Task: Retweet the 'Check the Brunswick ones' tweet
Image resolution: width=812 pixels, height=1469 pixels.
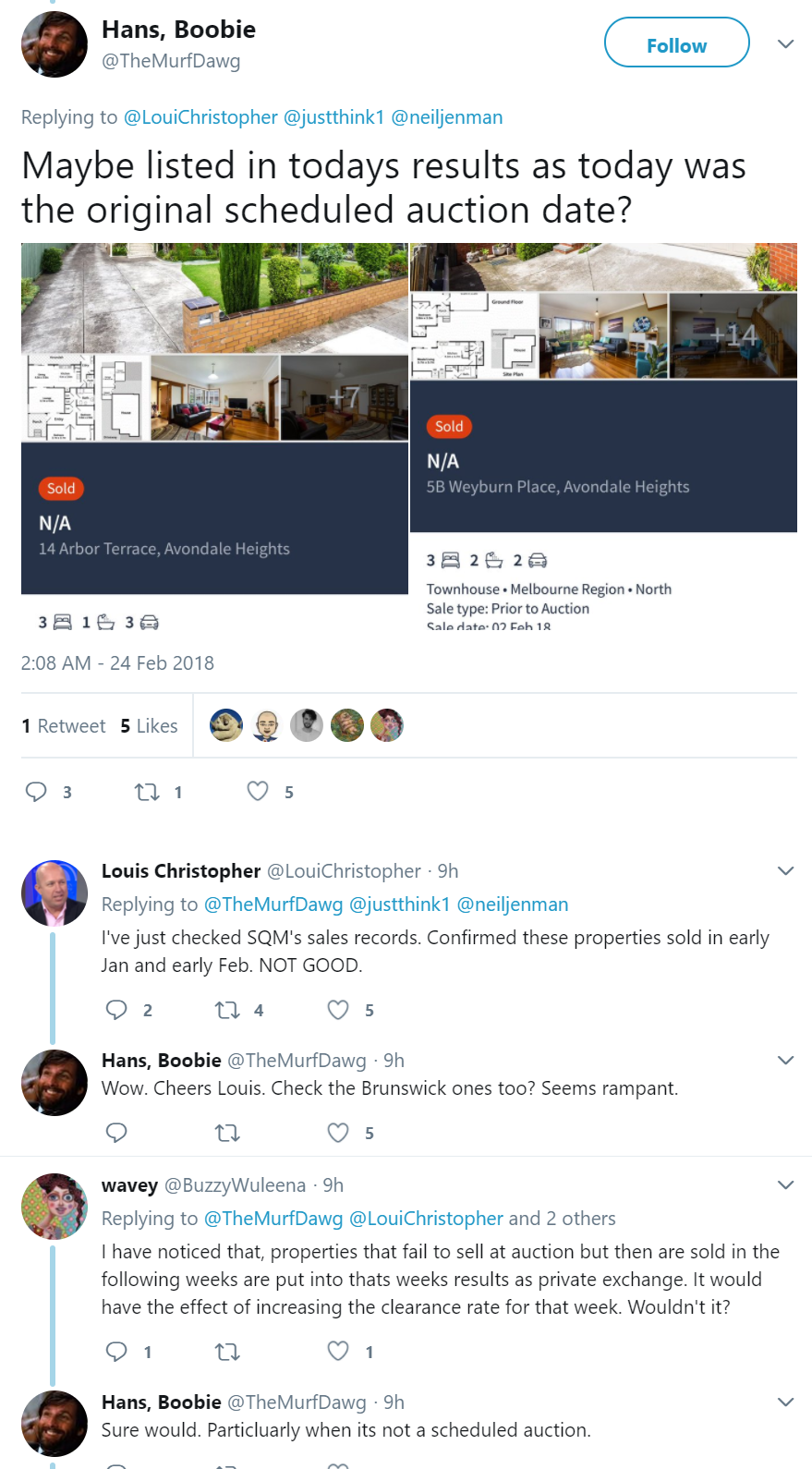Action: pos(227,1133)
